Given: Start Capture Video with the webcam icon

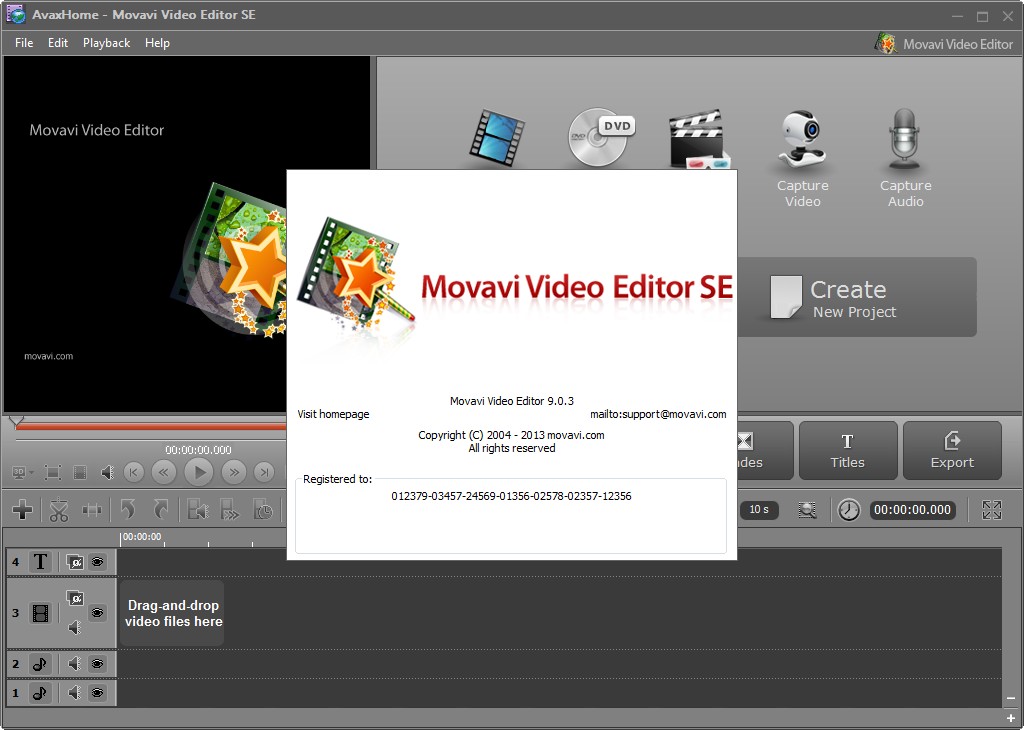Looking at the screenshot, I should point(803,159).
